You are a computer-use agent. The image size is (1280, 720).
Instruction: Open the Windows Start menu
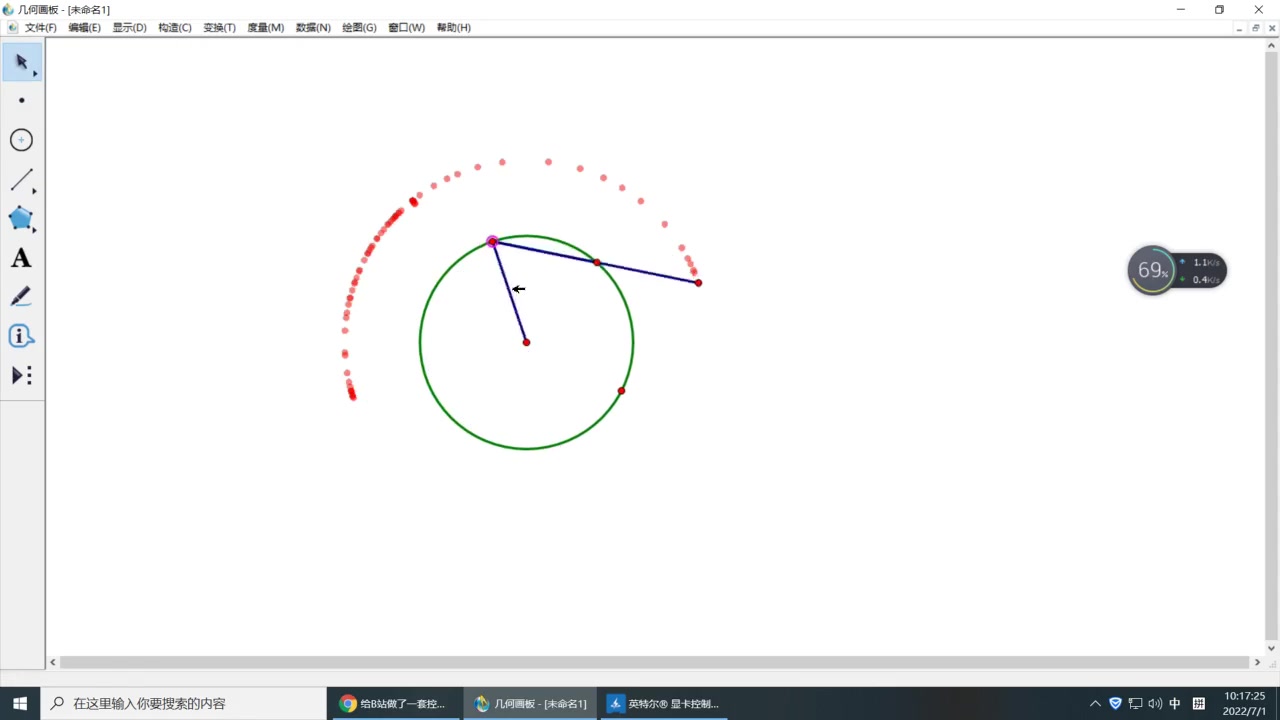pos(20,703)
